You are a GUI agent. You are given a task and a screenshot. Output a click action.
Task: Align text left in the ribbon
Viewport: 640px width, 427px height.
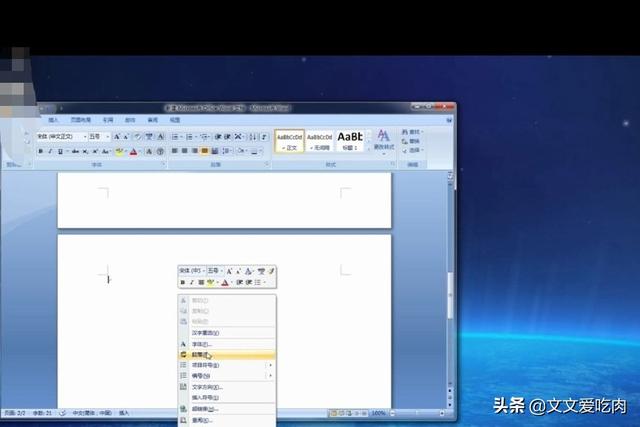[x=175, y=151]
